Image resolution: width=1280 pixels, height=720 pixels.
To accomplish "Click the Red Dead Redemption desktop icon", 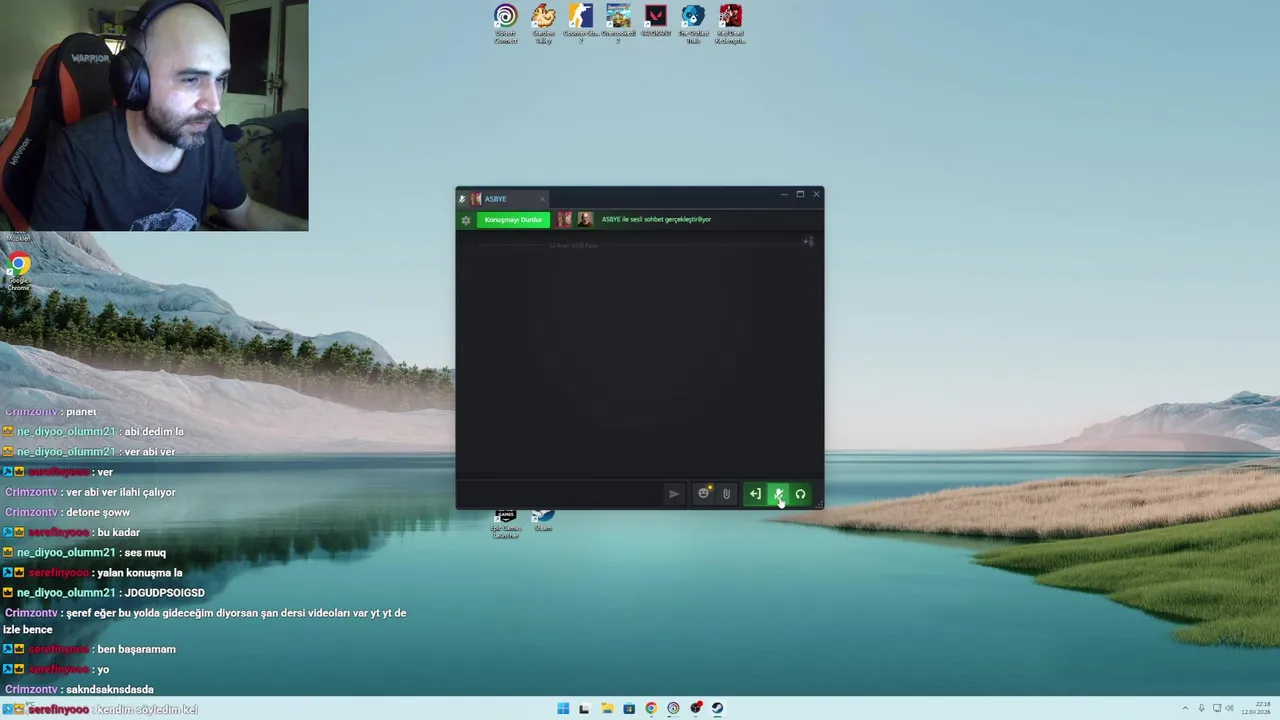I will (730, 24).
